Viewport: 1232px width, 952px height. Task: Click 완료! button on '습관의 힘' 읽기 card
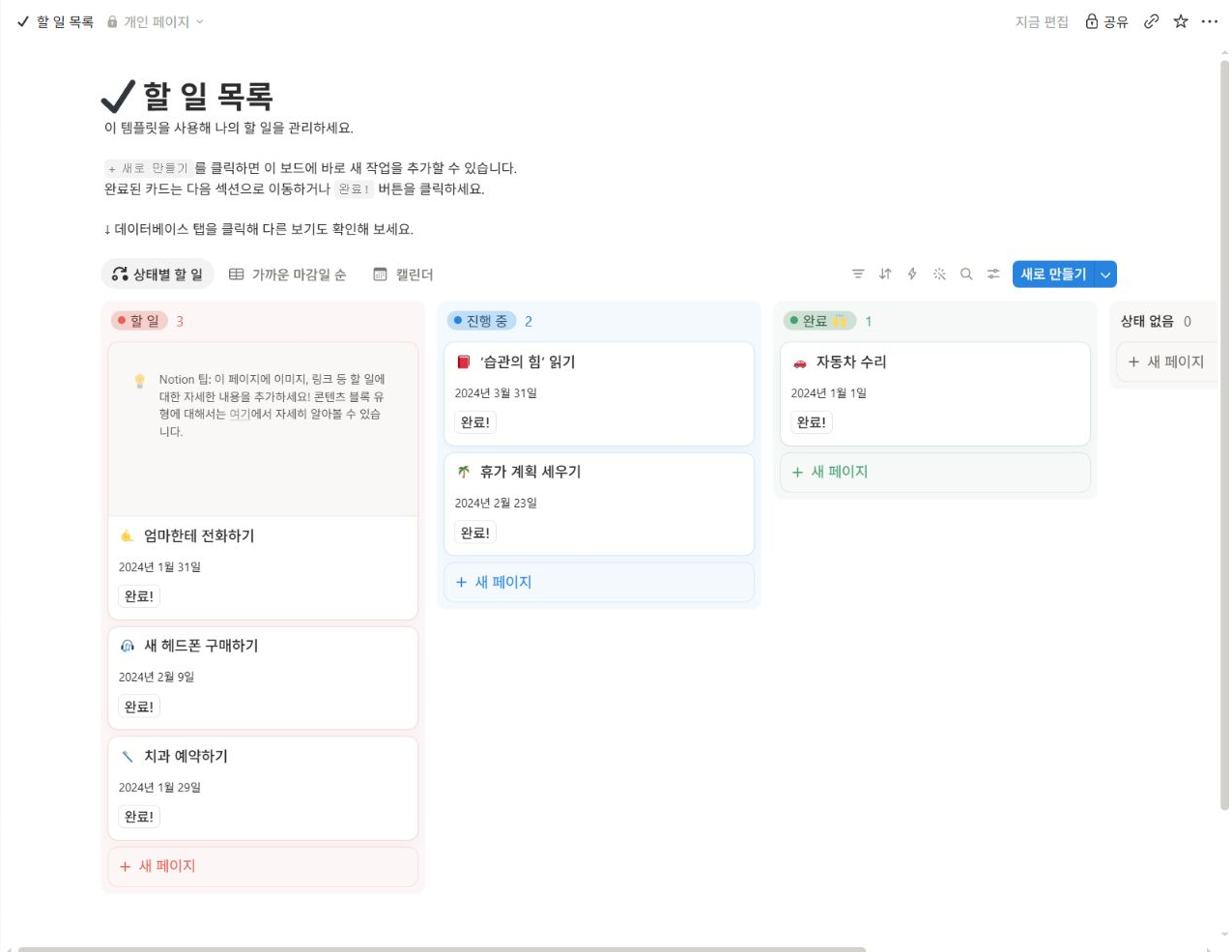pyautogui.click(x=475, y=422)
